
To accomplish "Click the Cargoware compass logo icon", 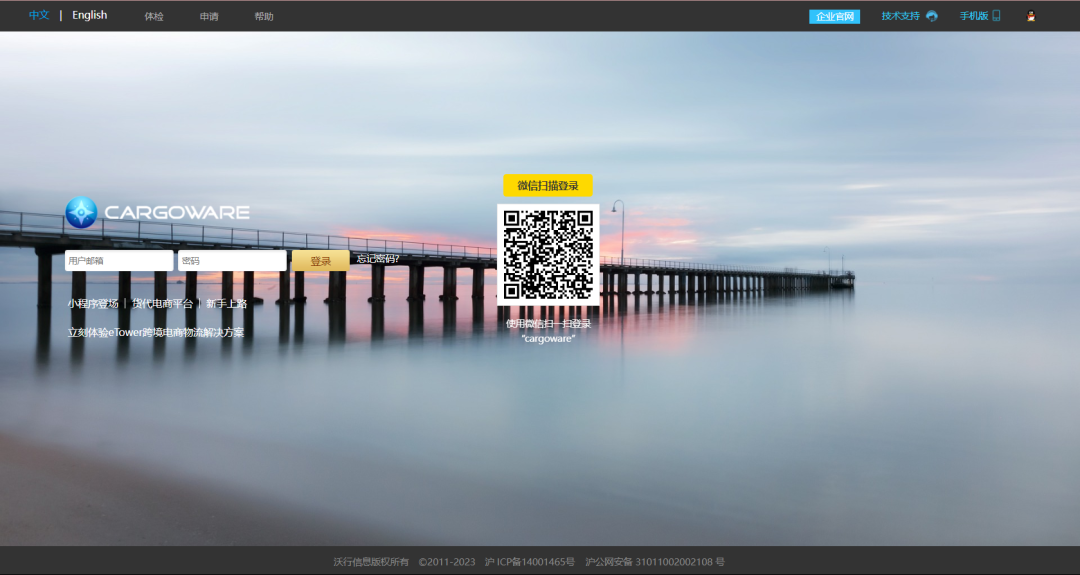I will (81, 212).
